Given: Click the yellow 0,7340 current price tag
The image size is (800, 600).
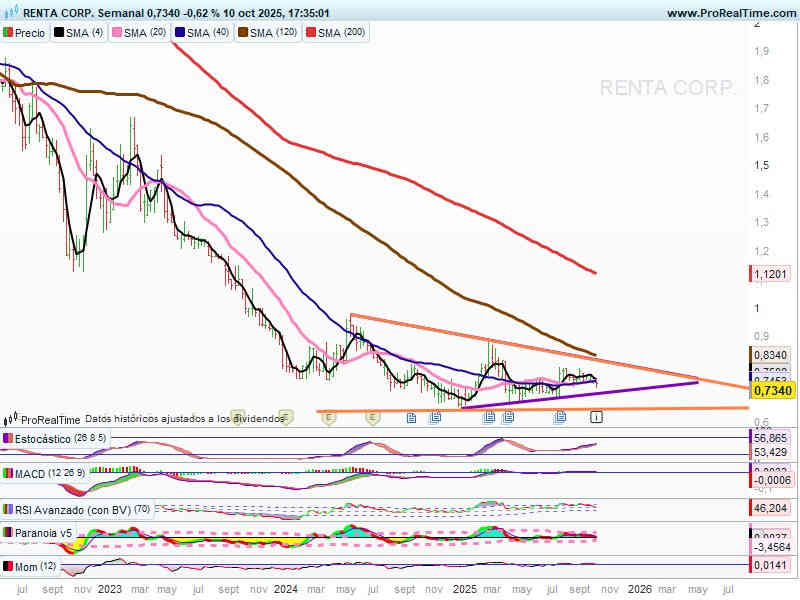Looking at the screenshot, I should [772, 390].
